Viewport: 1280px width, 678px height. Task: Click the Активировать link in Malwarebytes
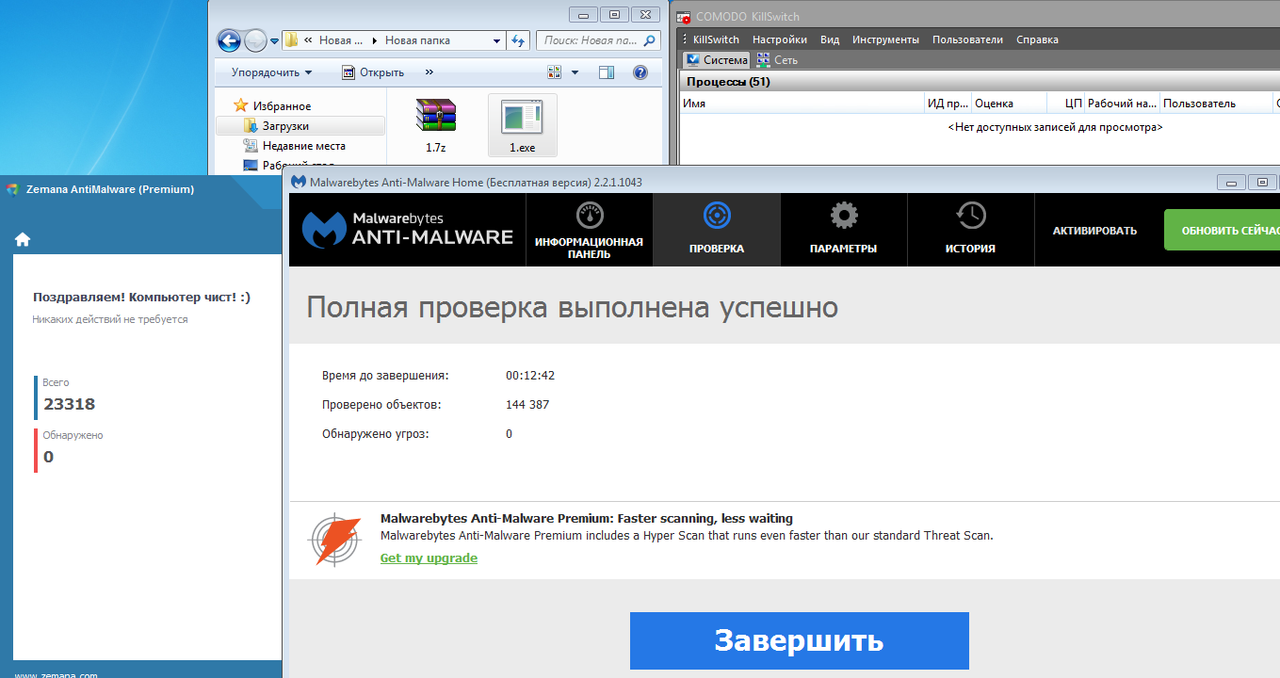point(1094,230)
